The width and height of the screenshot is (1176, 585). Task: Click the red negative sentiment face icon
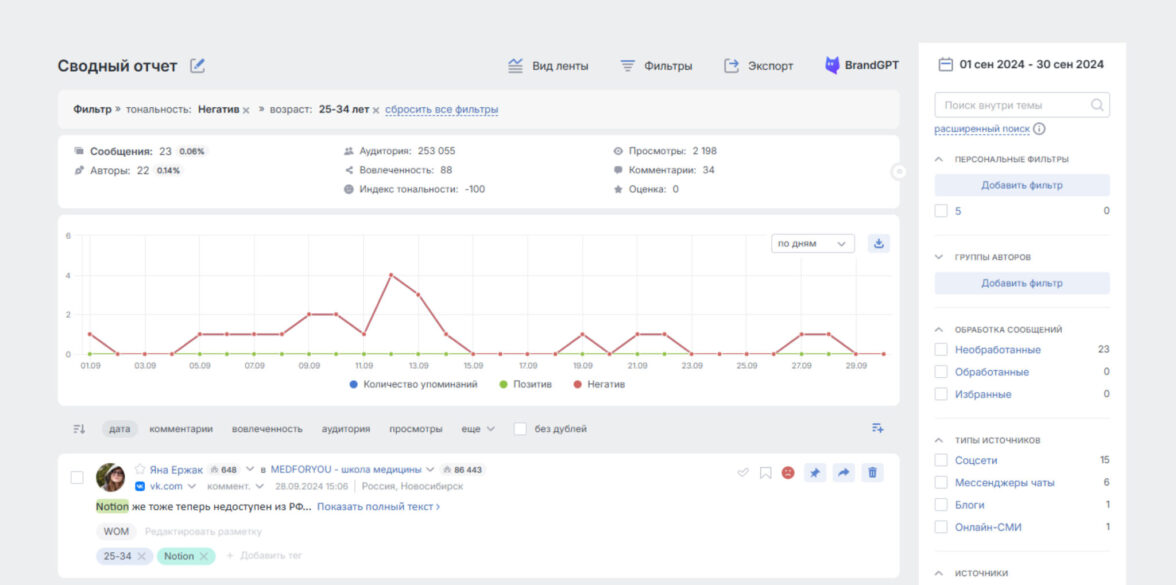788,473
